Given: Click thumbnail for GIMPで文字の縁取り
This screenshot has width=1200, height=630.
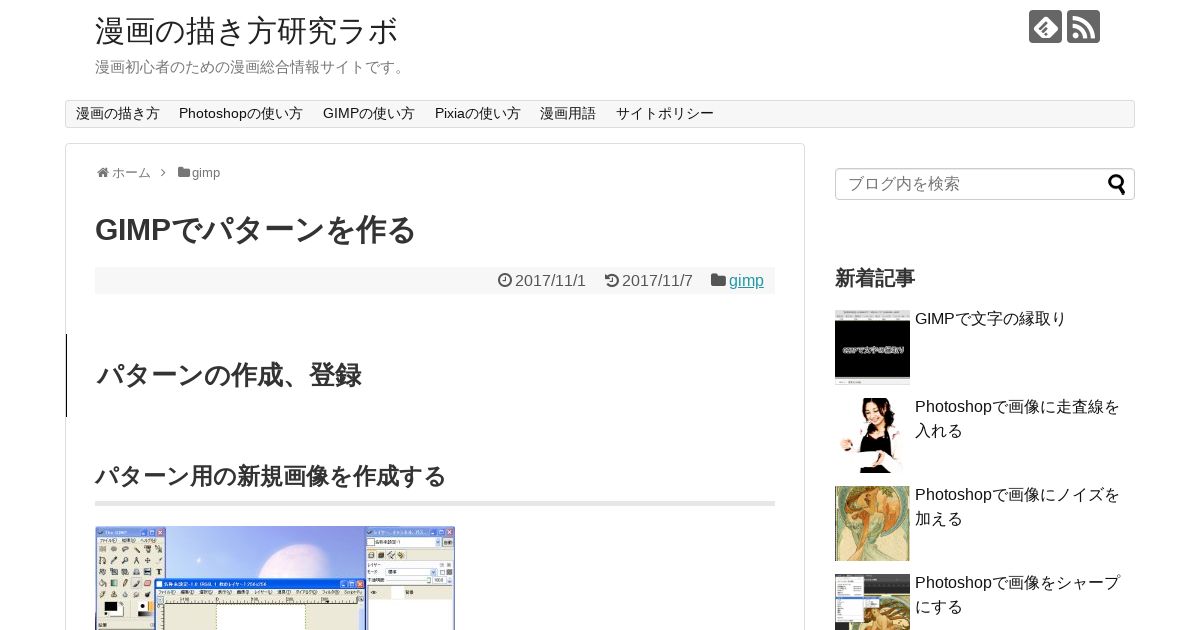Looking at the screenshot, I should (872, 347).
